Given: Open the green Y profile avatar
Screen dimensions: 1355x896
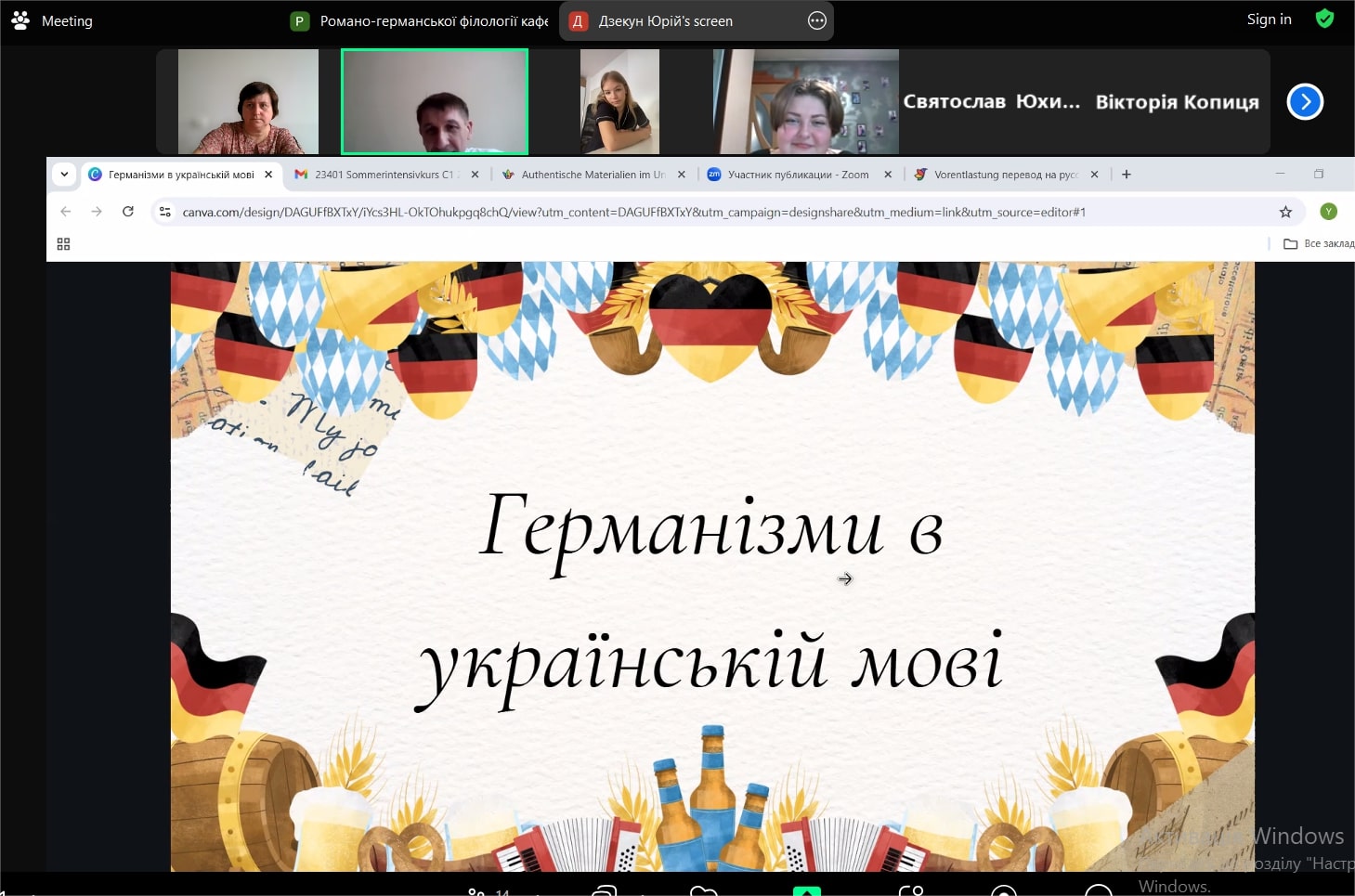Looking at the screenshot, I should (1329, 212).
